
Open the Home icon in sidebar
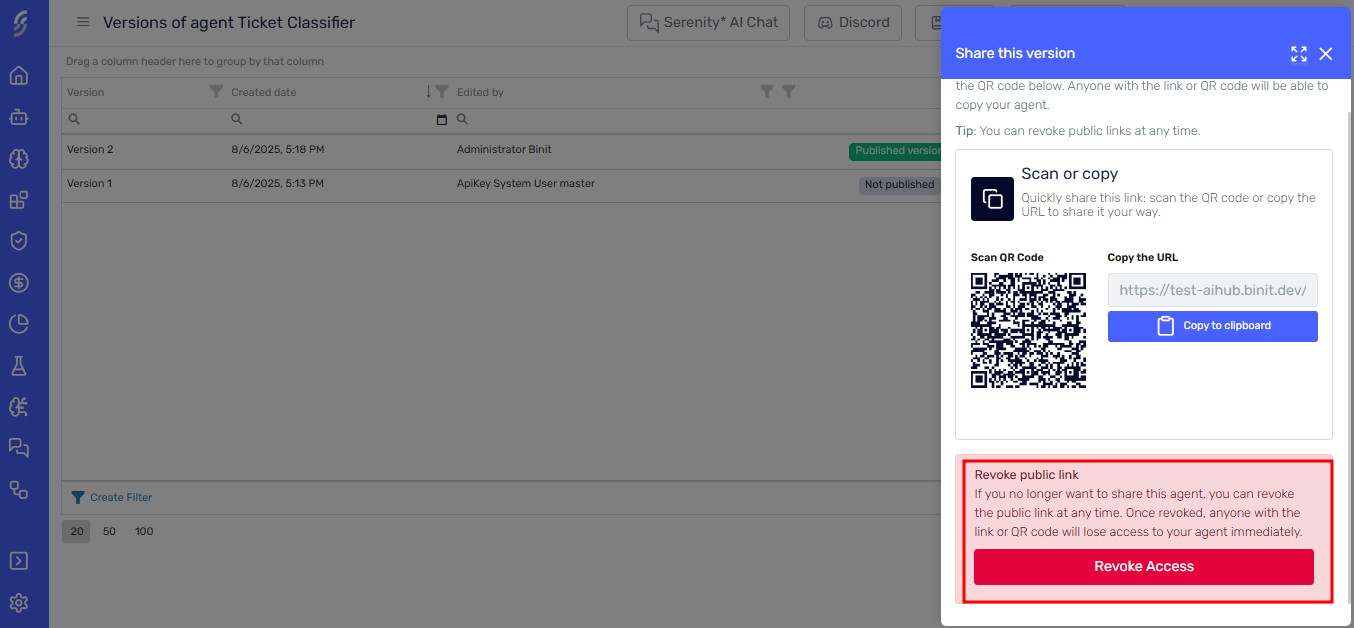(19, 76)
